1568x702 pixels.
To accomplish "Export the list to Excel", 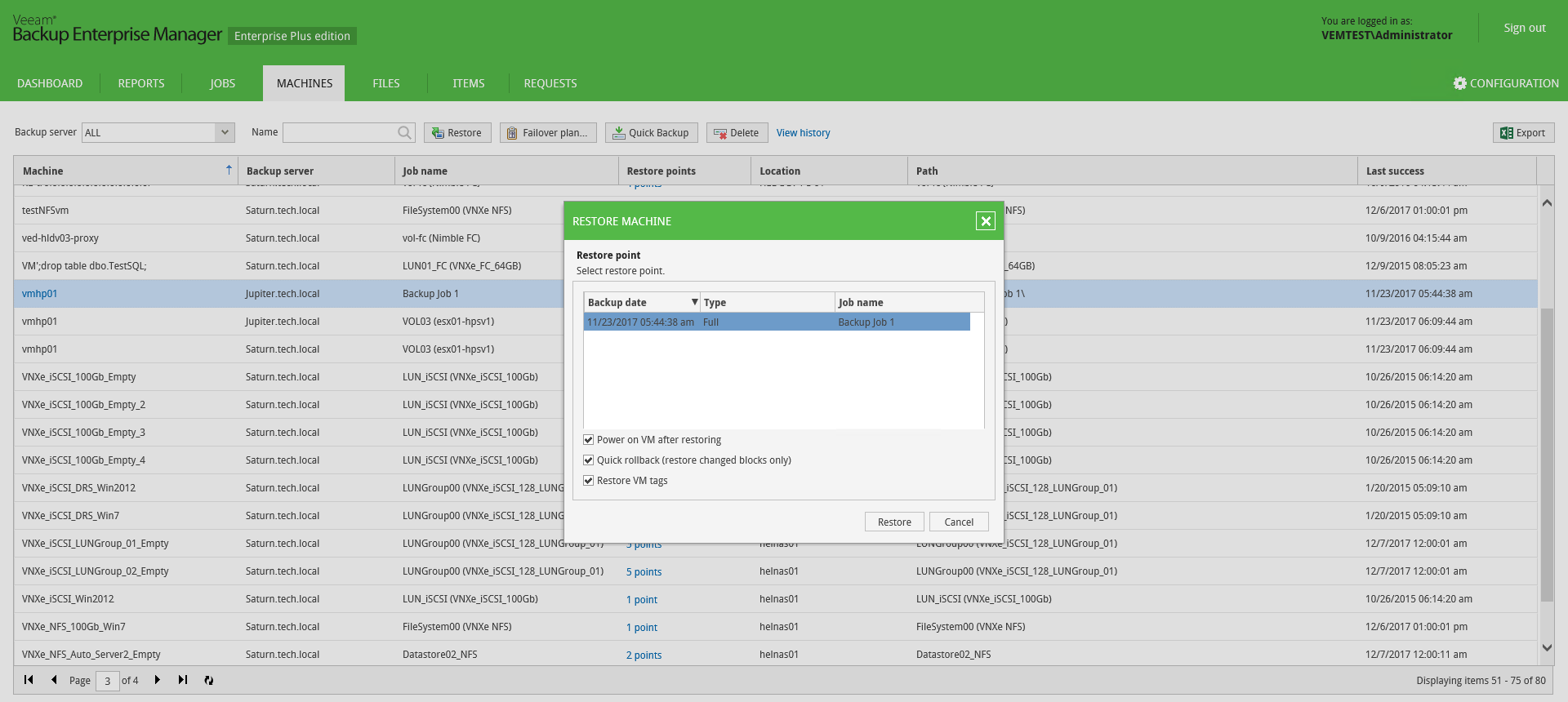I will click(x=1523, y=132).
